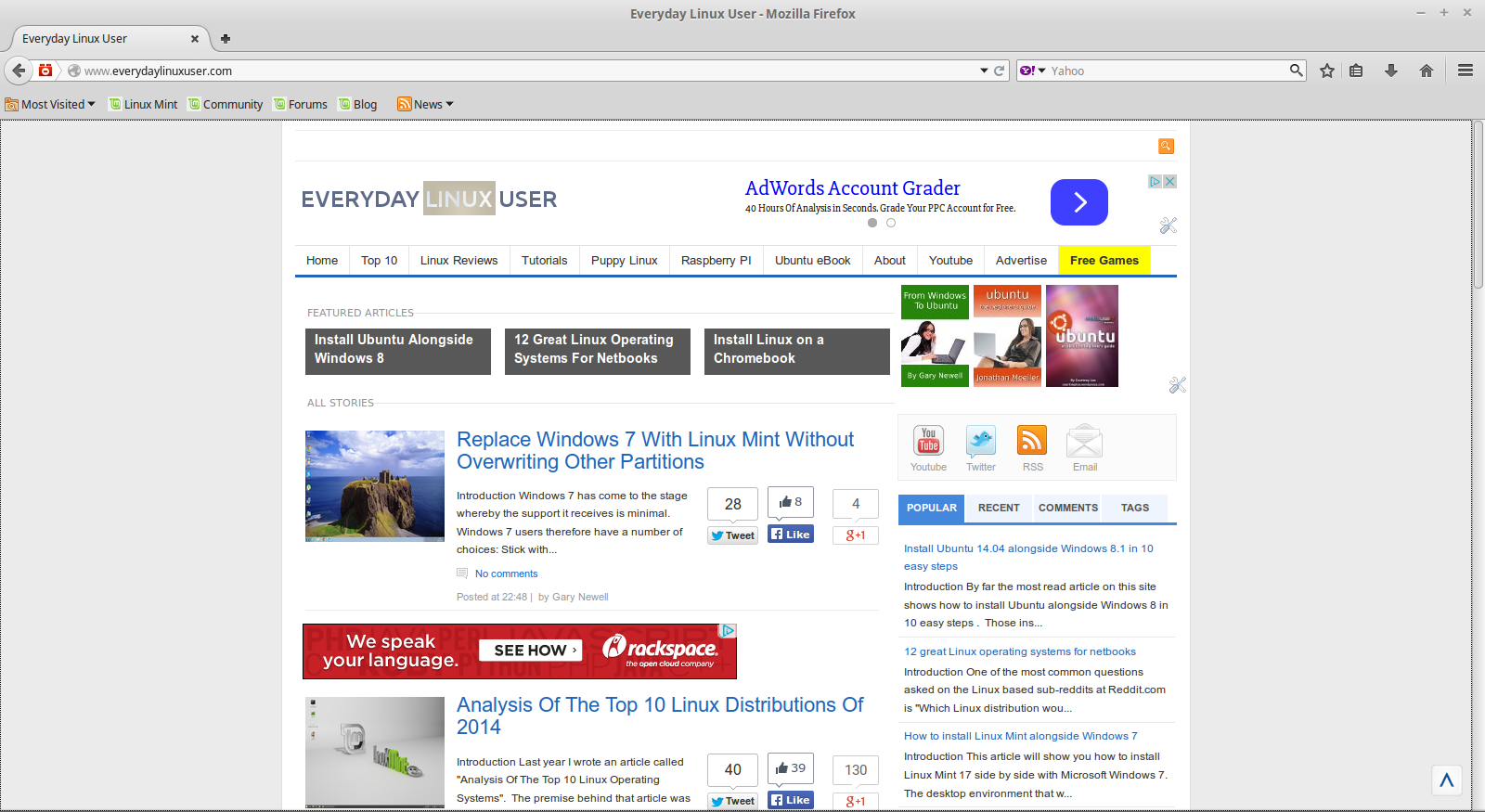Image resolution: width=1485 pixels, height=812 pixels.
Task: Open the Raspberry PI navigation item
Action: [x=716, y=261]
